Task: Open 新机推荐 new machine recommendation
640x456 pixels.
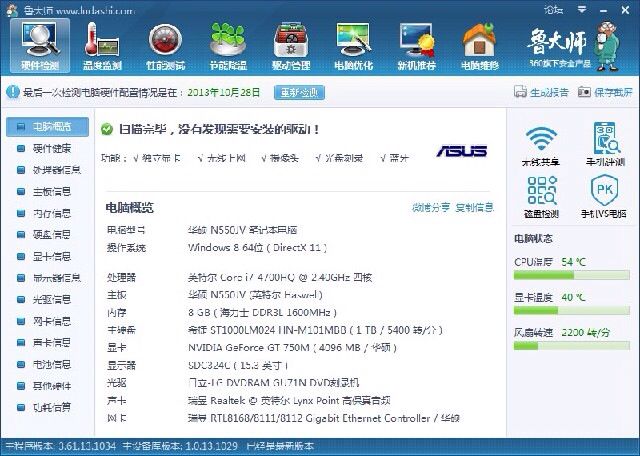Action: tap(416, 46)
